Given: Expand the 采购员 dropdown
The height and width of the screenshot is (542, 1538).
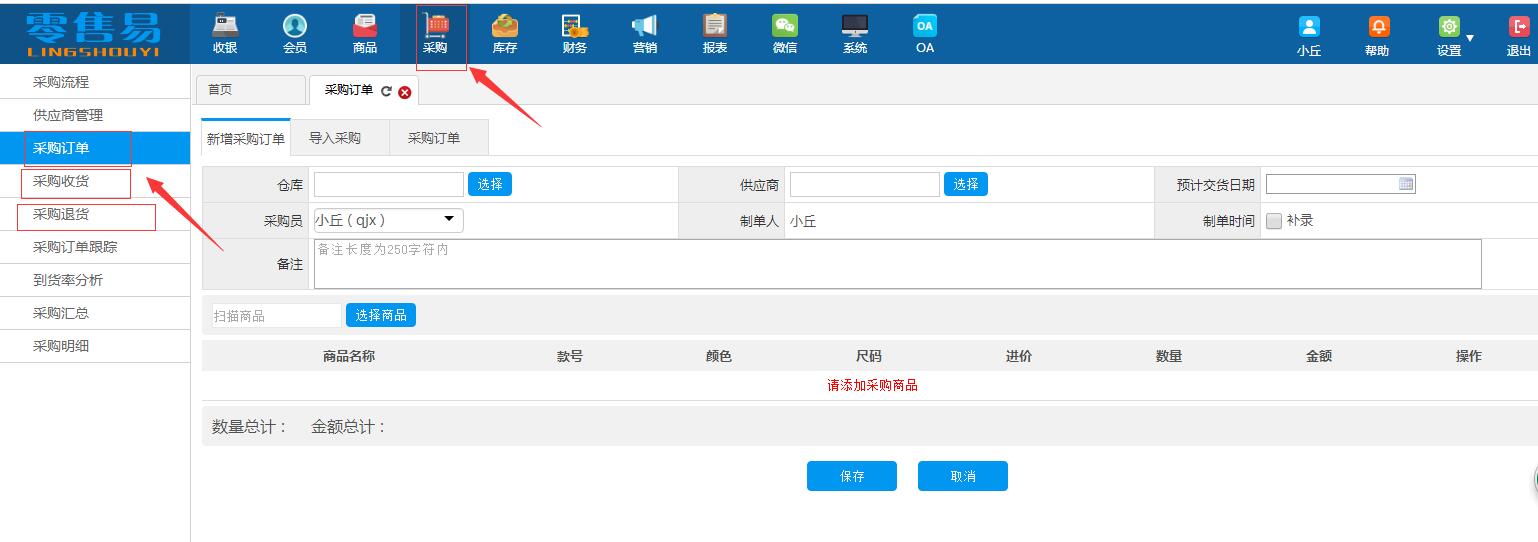Looking at the screenshot, I should point(448,219).
